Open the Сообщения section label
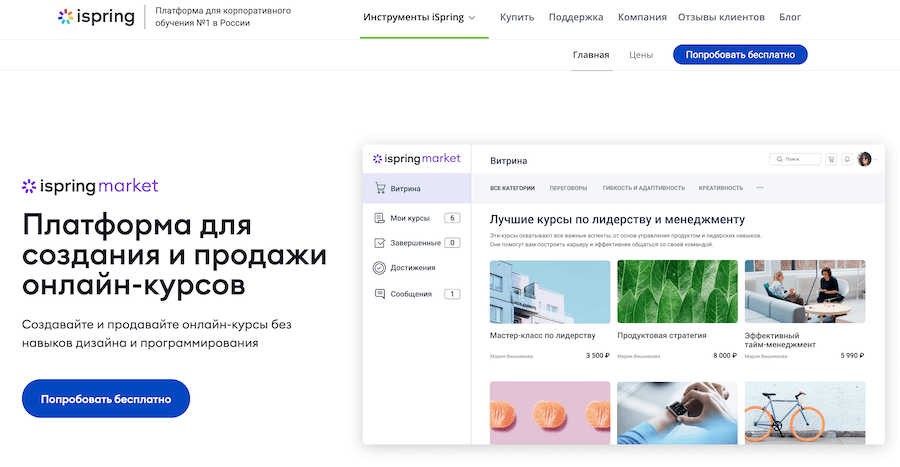This screenshot has height=467, width=900. click(411, 294)
